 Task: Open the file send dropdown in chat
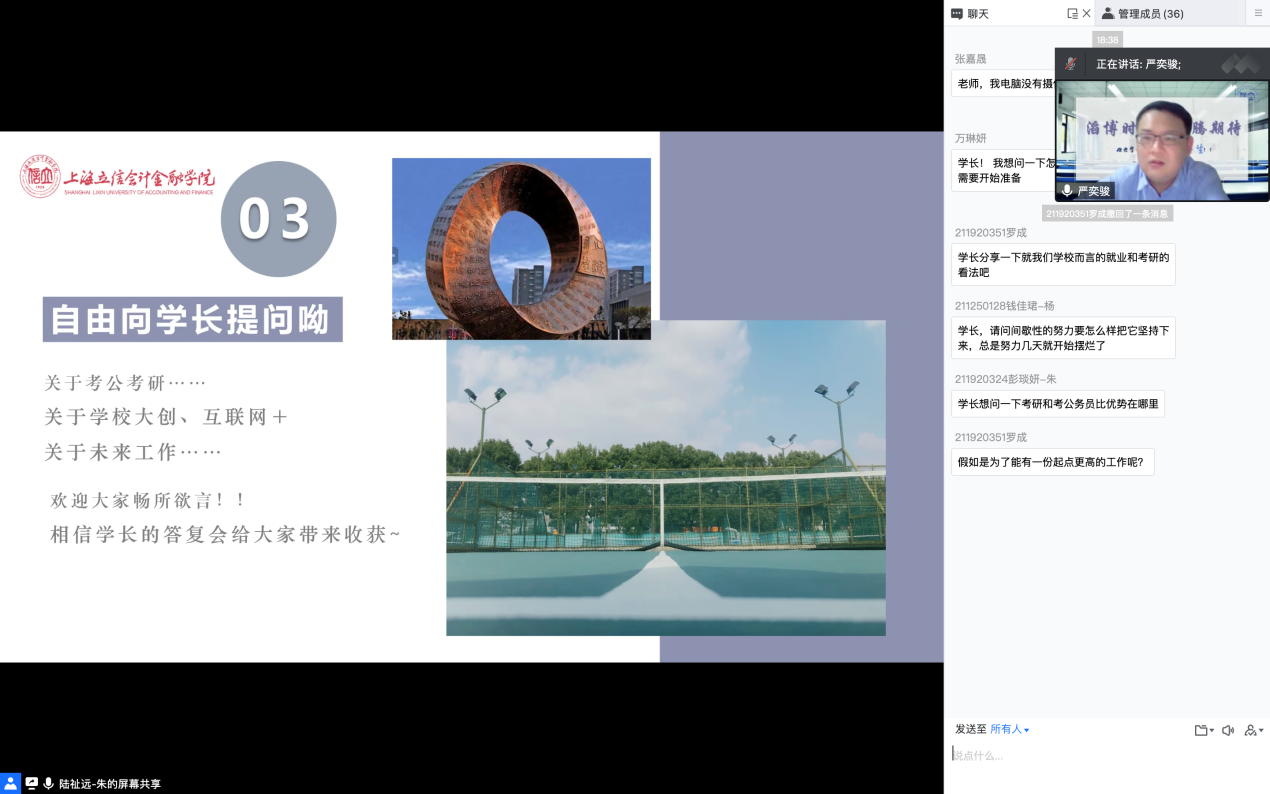1204,730
